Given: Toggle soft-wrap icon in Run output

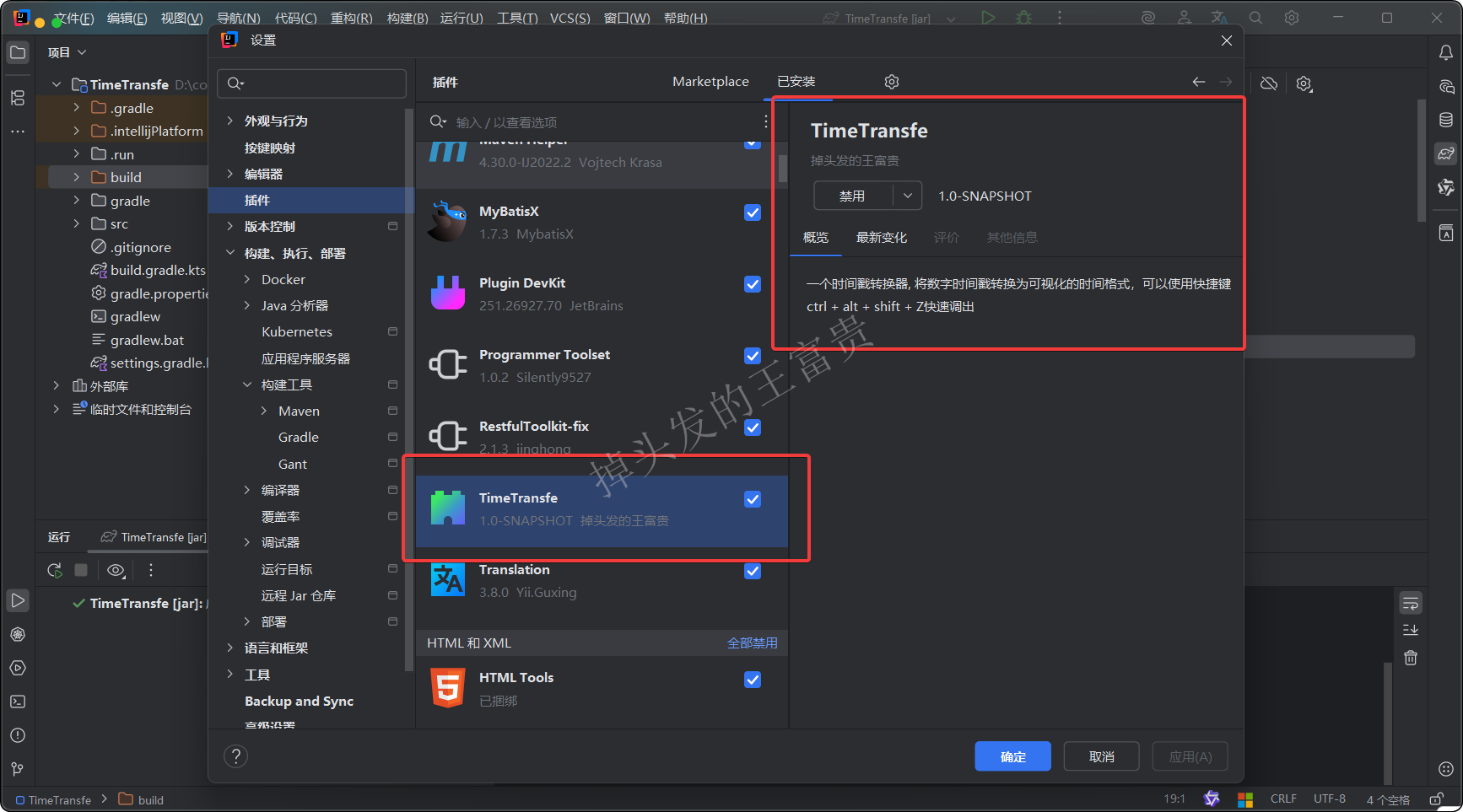Looking at the screenshot, I should pyautogui.click(x=1411, y=604).
